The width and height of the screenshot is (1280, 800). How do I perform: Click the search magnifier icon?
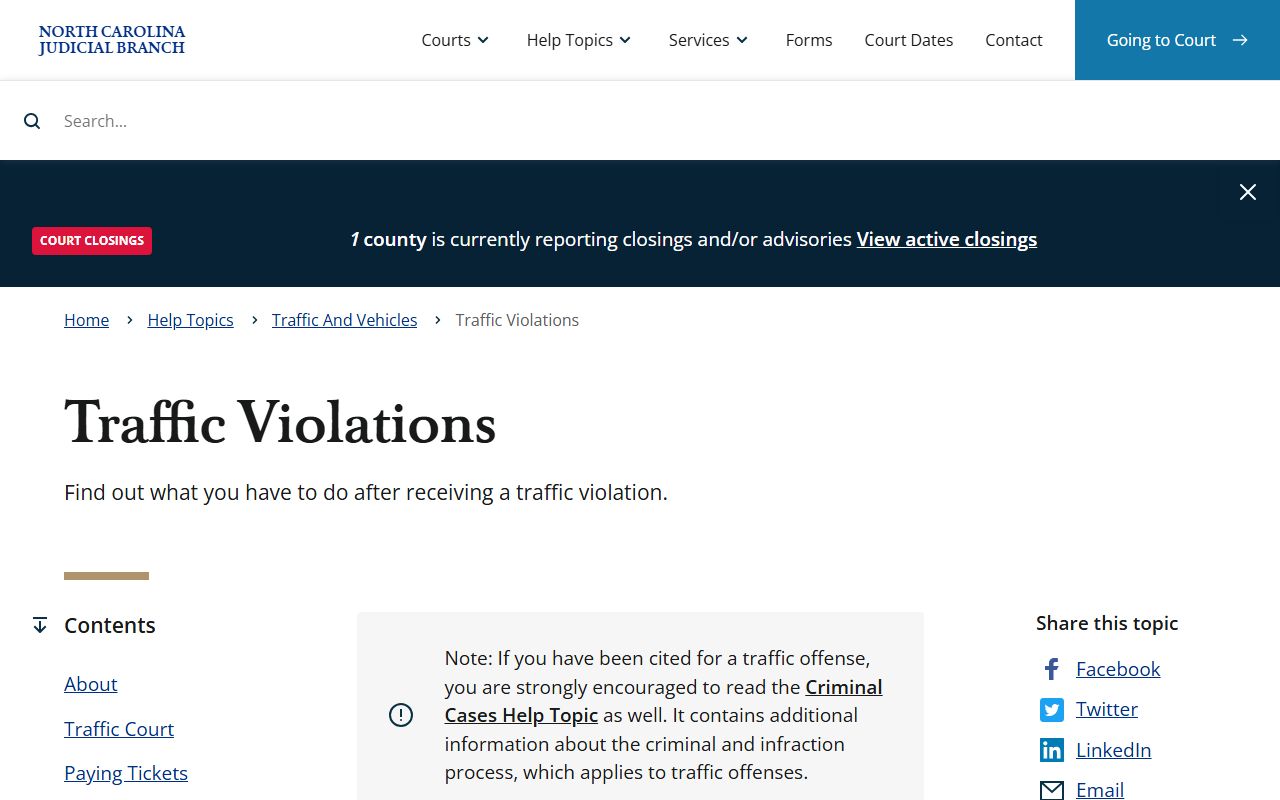pos(32,121)
